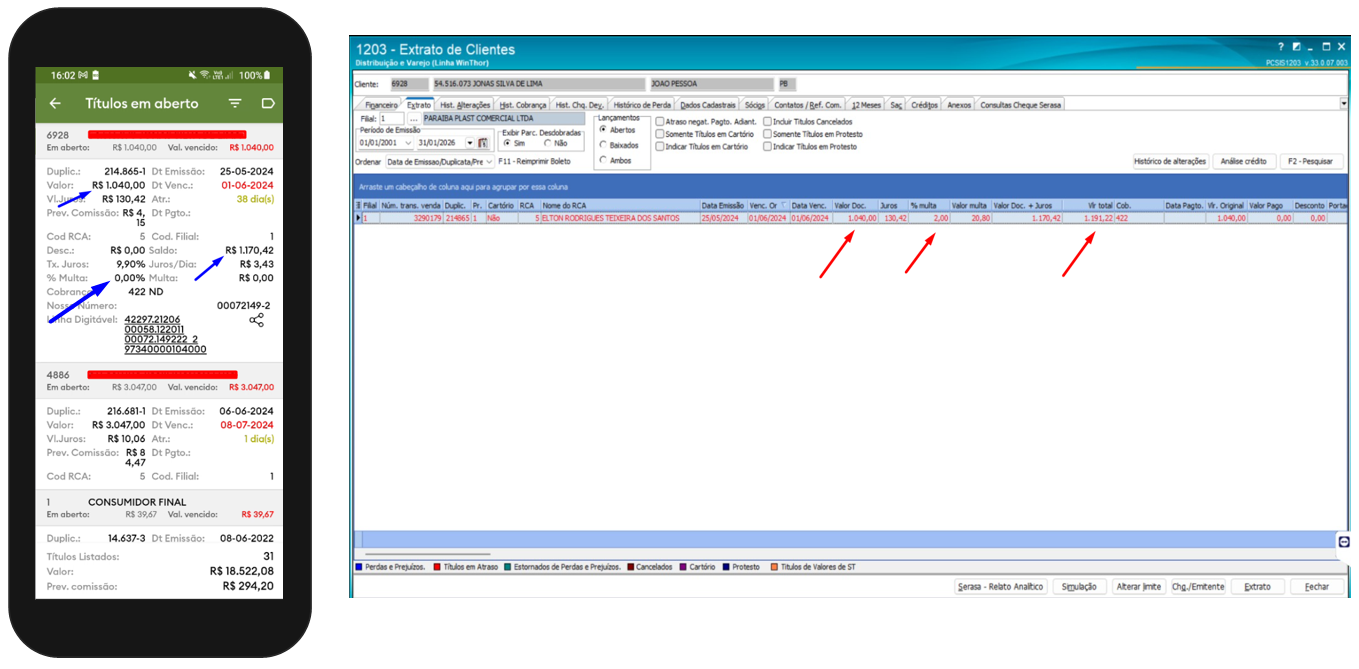Click the Chq./Emitente button
The image size is (1359, 669).
(x=1198, y=587)
